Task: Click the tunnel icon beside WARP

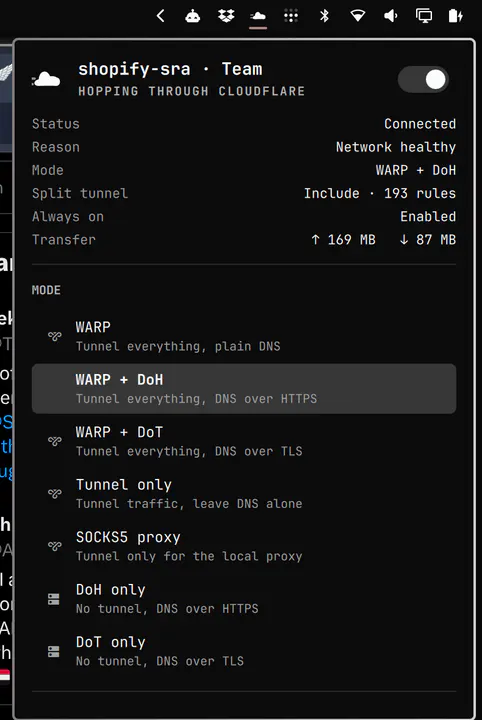Action: (x=54, y=336)
